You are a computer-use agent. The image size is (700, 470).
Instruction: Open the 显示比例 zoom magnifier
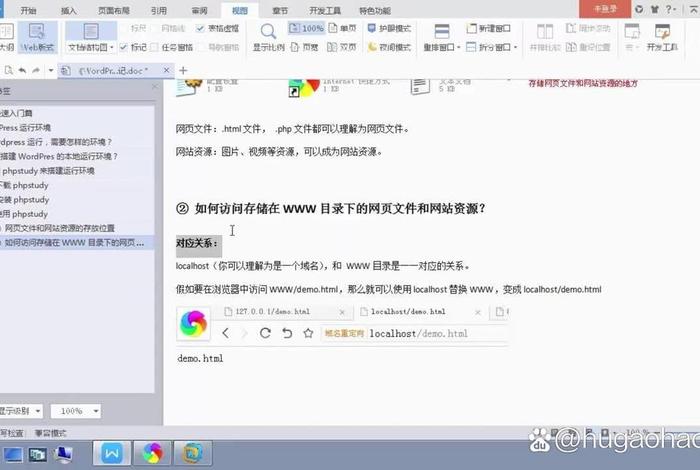[x=268, y=37]
